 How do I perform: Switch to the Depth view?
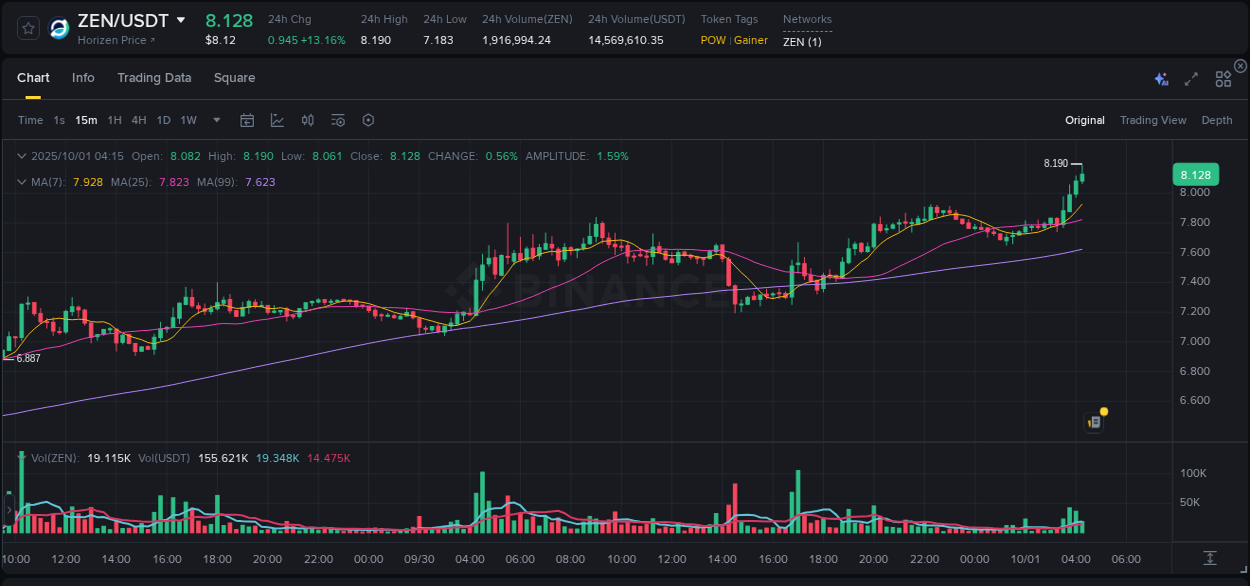[1217, 120]
